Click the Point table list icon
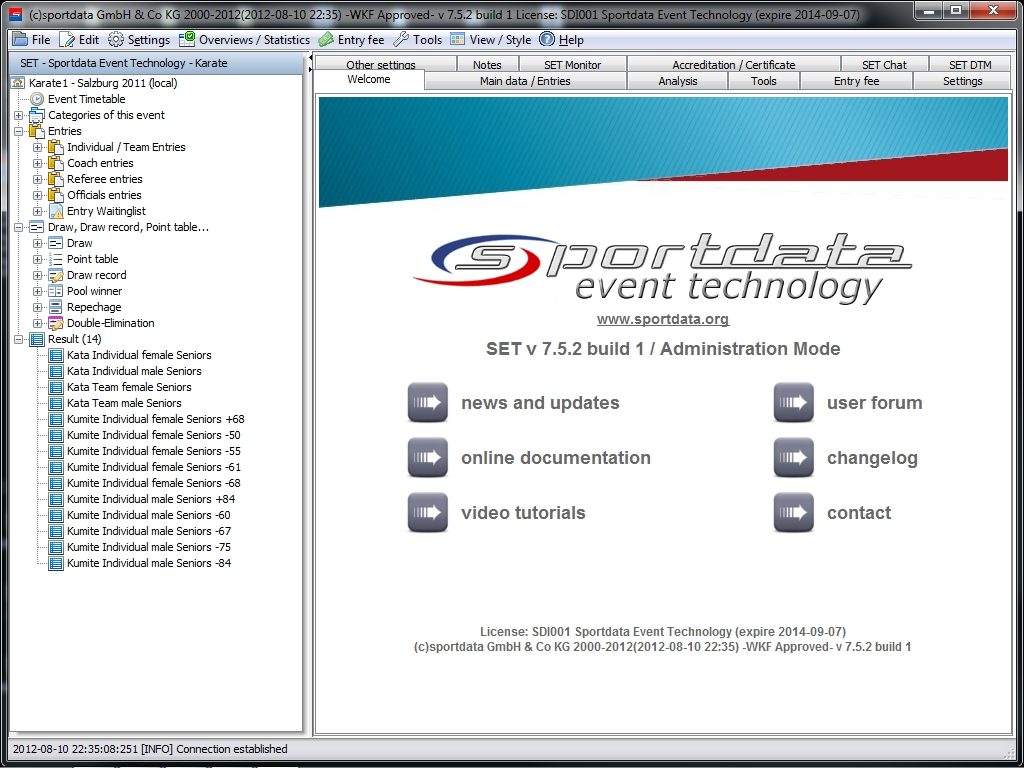Image resolution: width=1024 pixels, height=768 pixels. click(56, 259)
